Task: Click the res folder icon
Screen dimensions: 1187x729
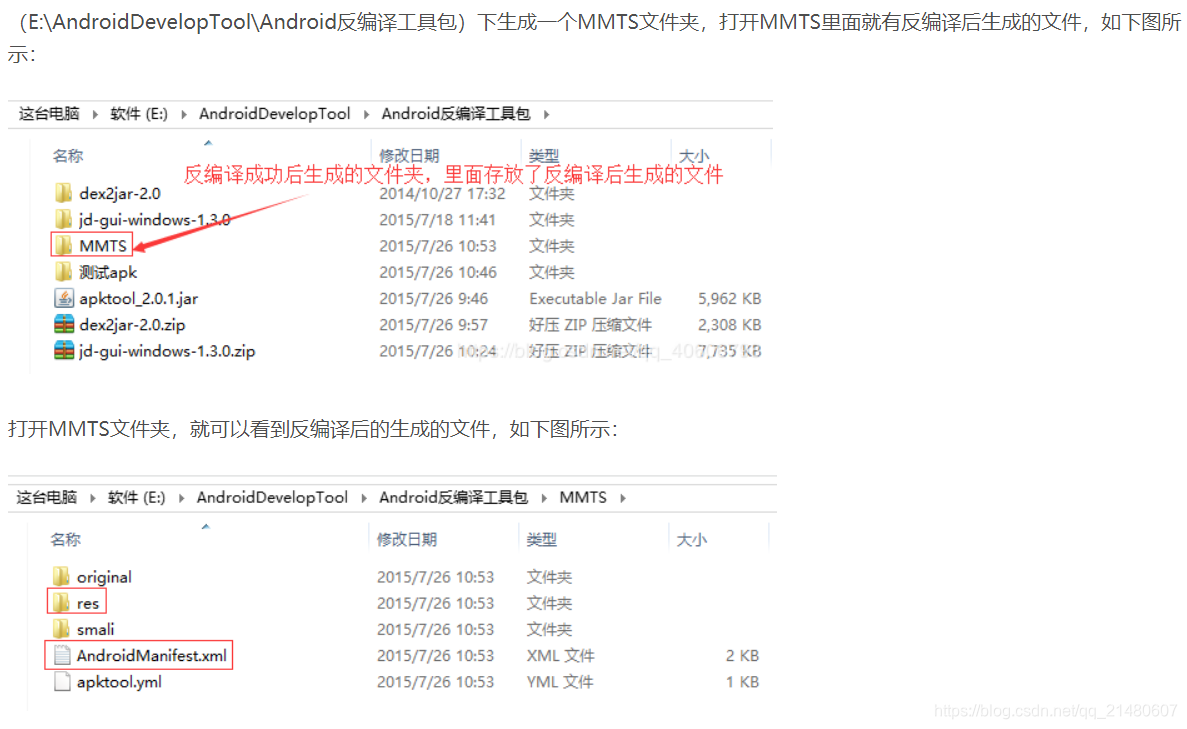Action: (x=61, y=603)
